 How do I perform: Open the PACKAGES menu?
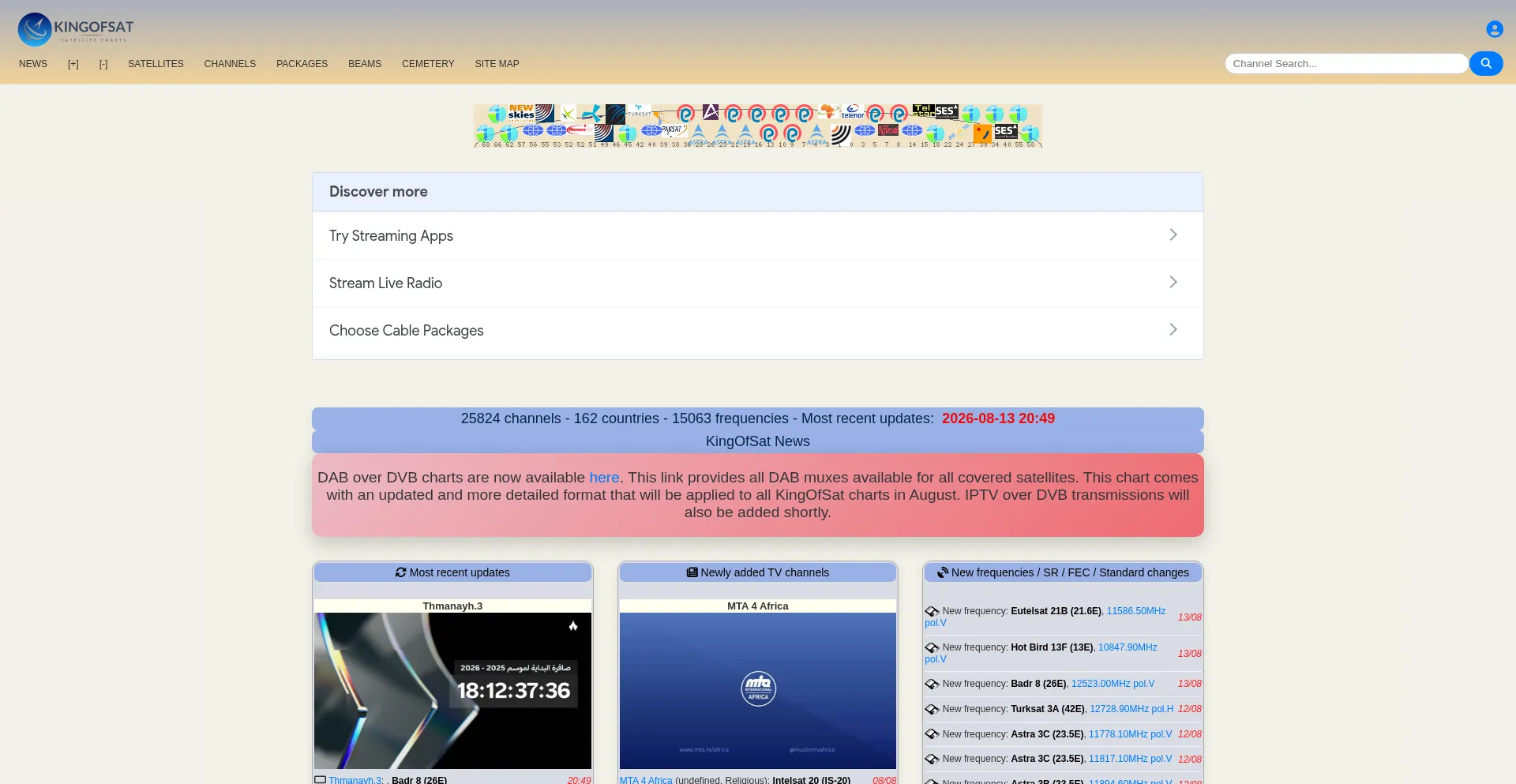[x=302, y=64]
